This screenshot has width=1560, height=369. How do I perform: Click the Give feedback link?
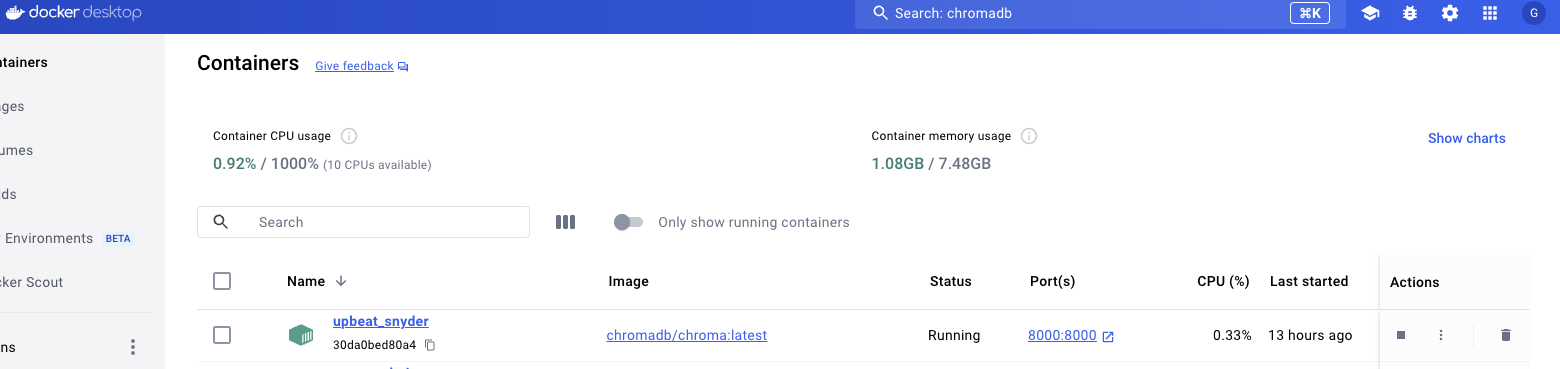354,66
